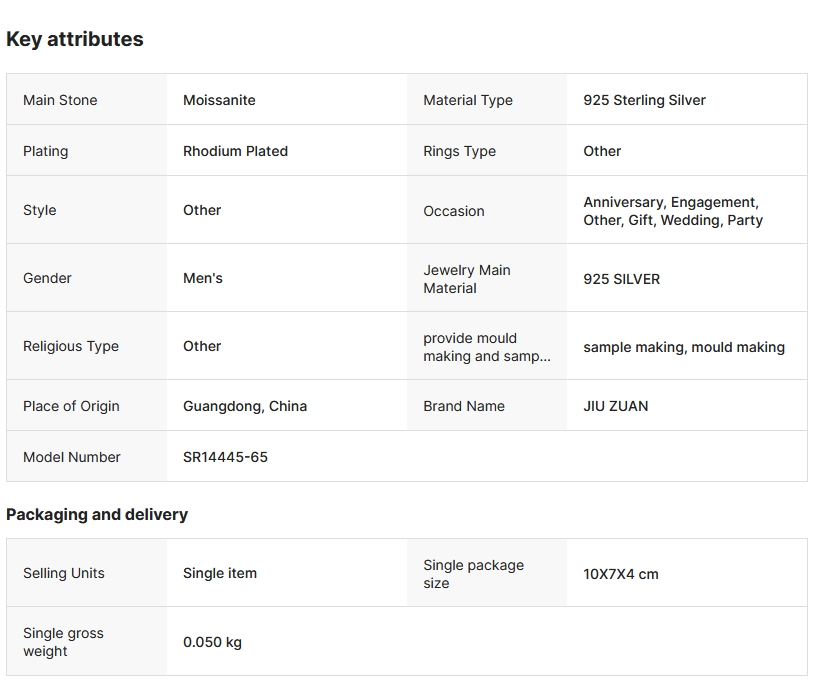The height and width of the screenshot is (680, 813).
Task: Click the Place of Origin label
Action: tap(71, 406)
